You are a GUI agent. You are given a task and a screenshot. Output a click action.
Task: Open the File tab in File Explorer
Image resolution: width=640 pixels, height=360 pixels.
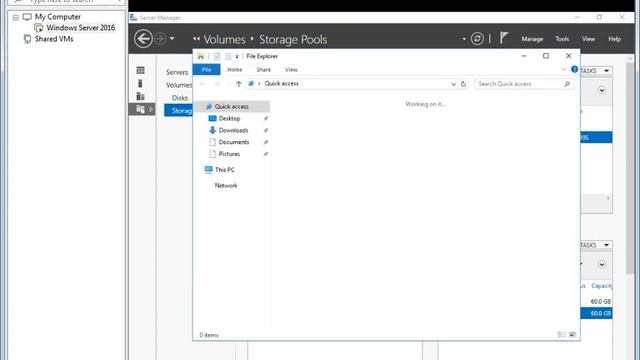point(207,70)
